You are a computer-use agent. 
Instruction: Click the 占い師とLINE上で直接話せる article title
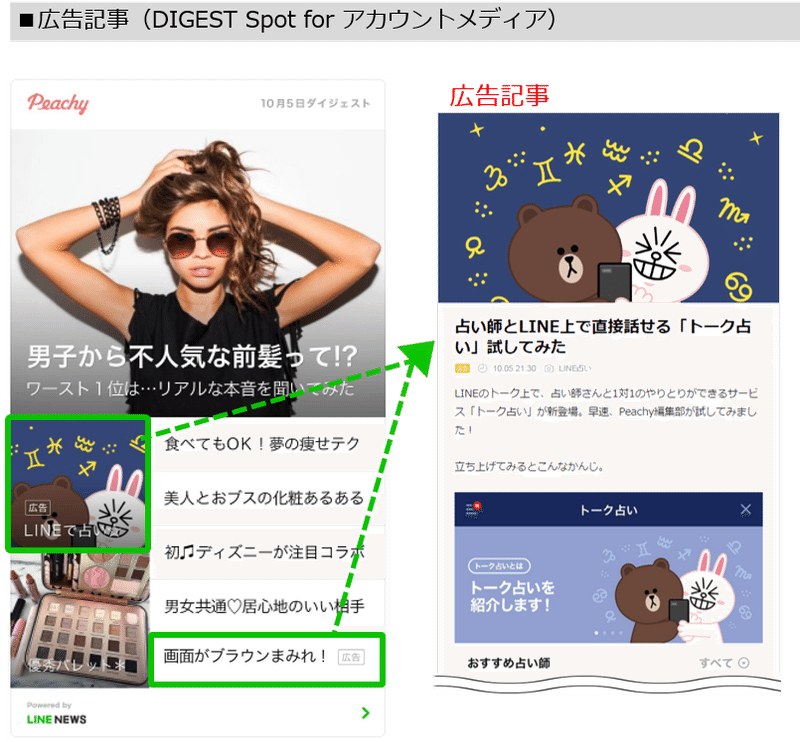coord(602,337)
